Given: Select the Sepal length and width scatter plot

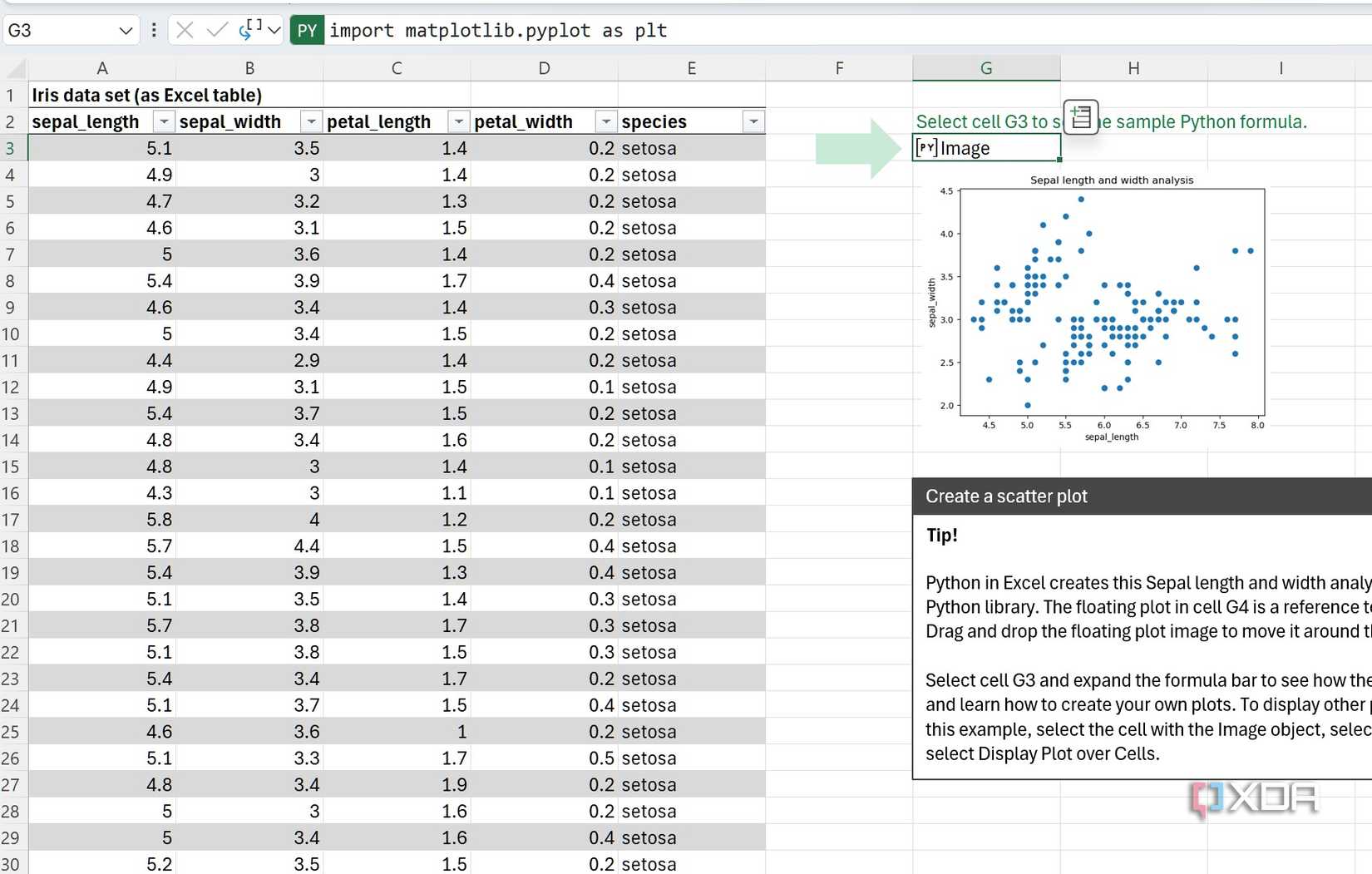Looking at the screenshot, I should 1110,308.
